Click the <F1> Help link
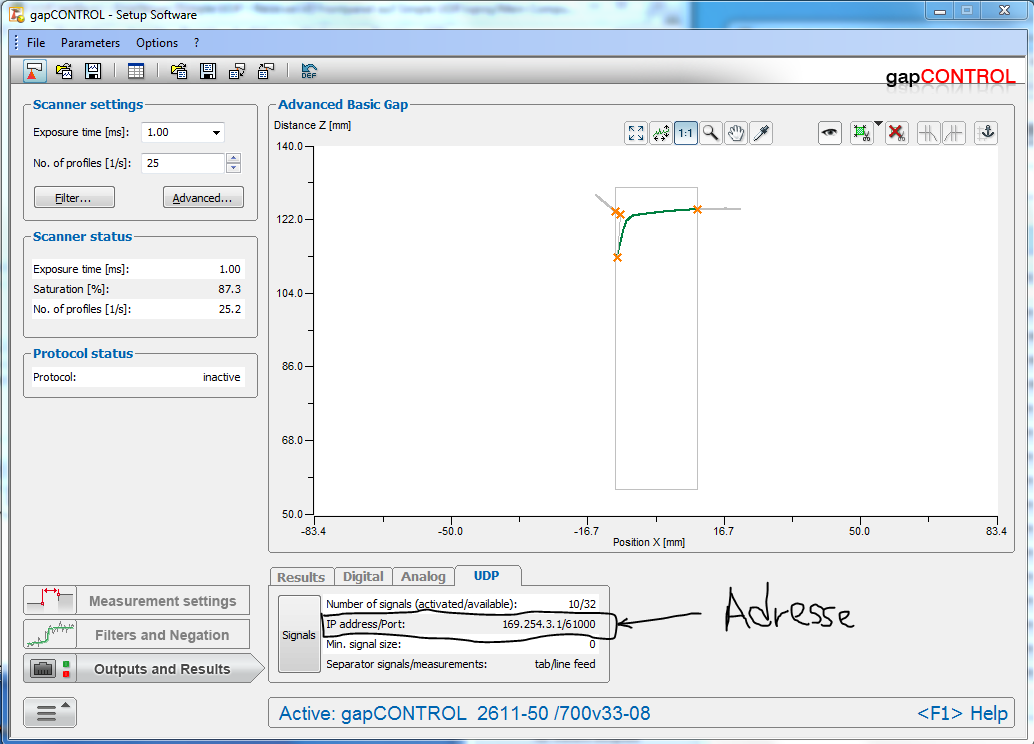1034x744 pixels. coord(962,713)
